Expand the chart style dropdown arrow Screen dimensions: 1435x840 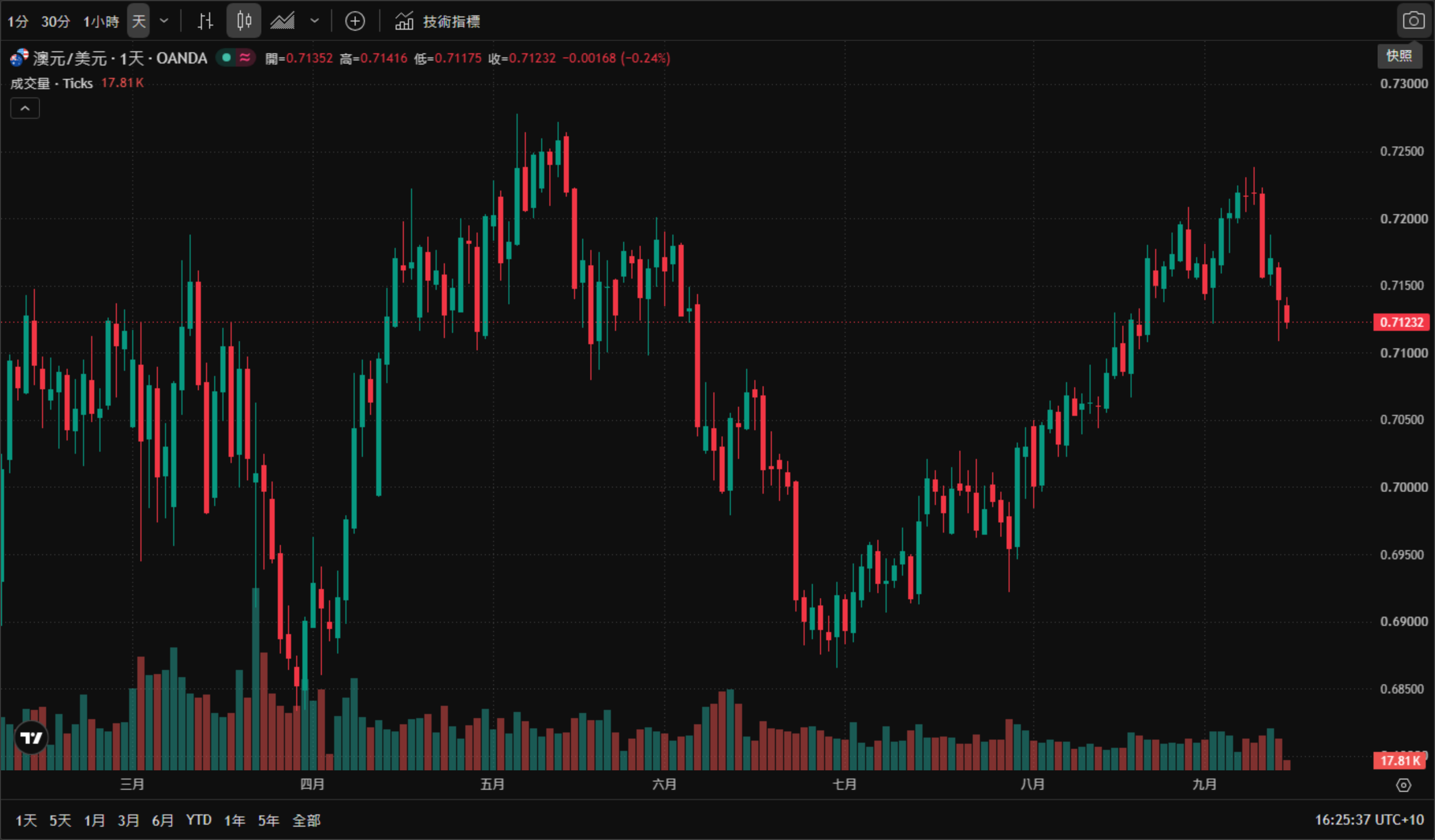pos(314,21)
